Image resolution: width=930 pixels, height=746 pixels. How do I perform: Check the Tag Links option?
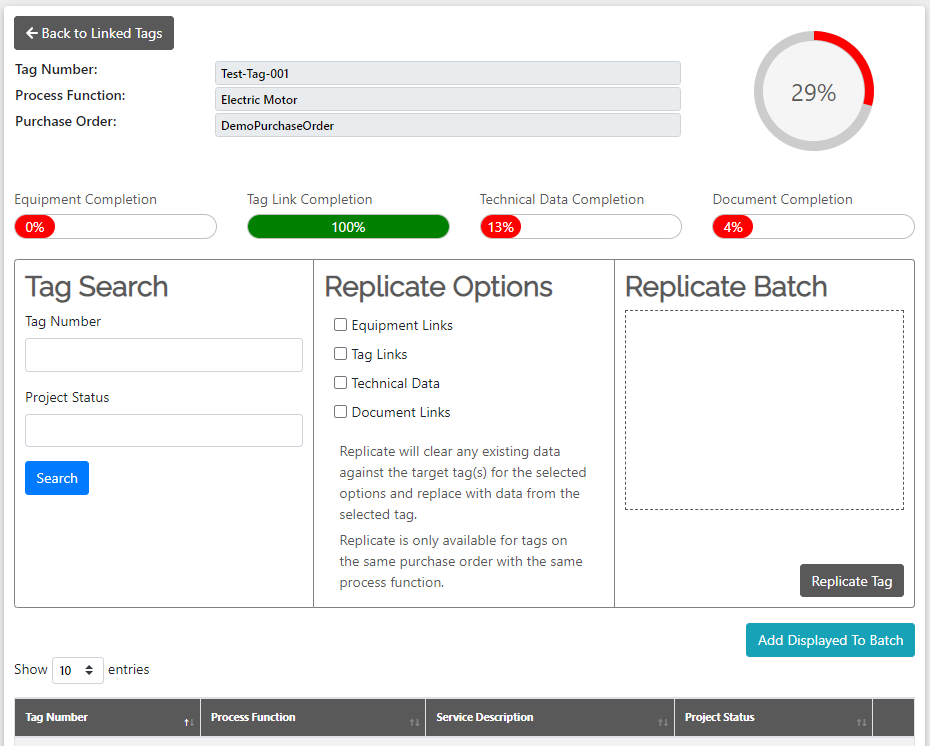coord(340,353)
